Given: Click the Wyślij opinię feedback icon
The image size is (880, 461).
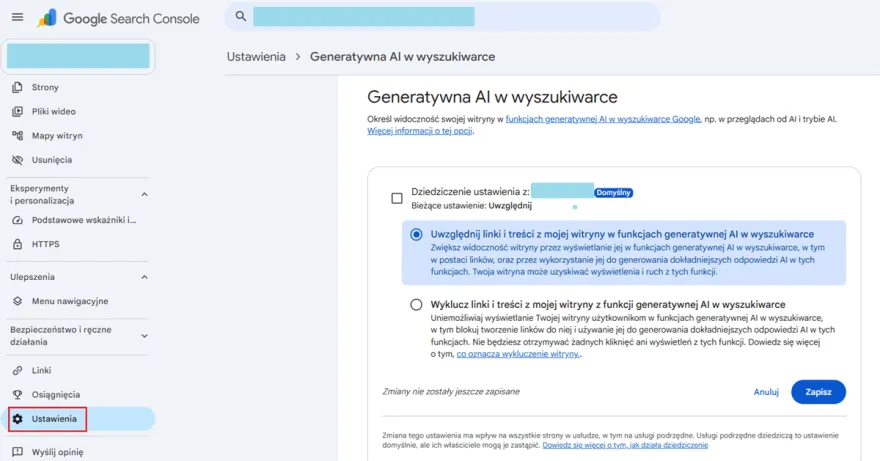Looking at the screenshot, I should pos(17,451).
